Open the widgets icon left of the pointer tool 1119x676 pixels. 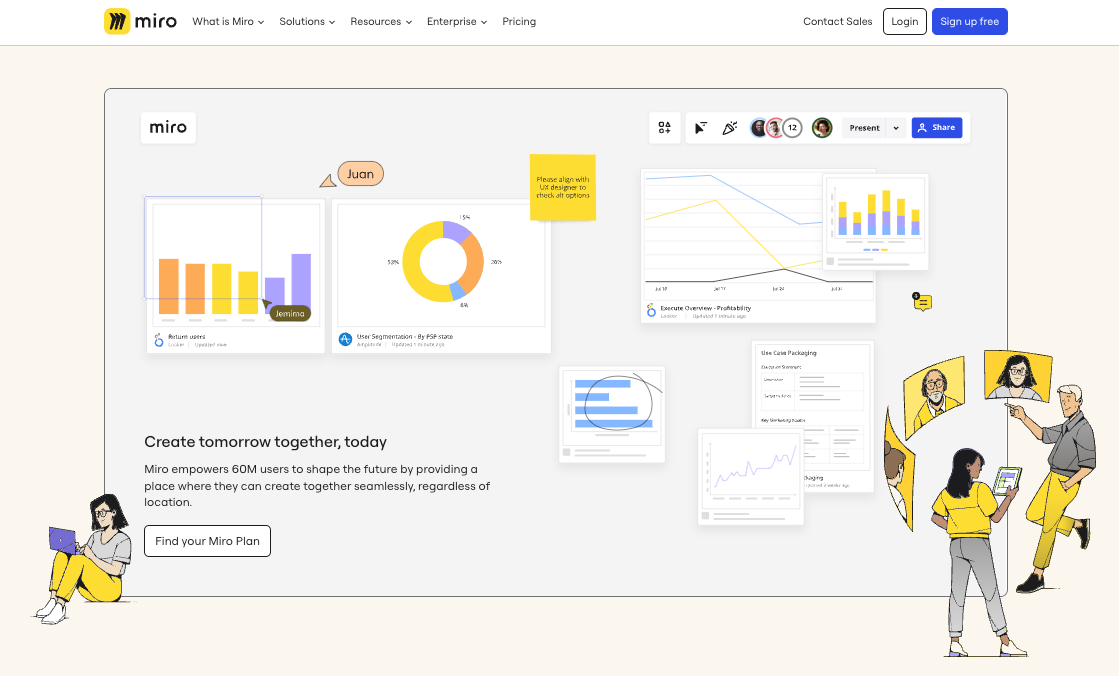pyautogui.click(x=664, y=127)
